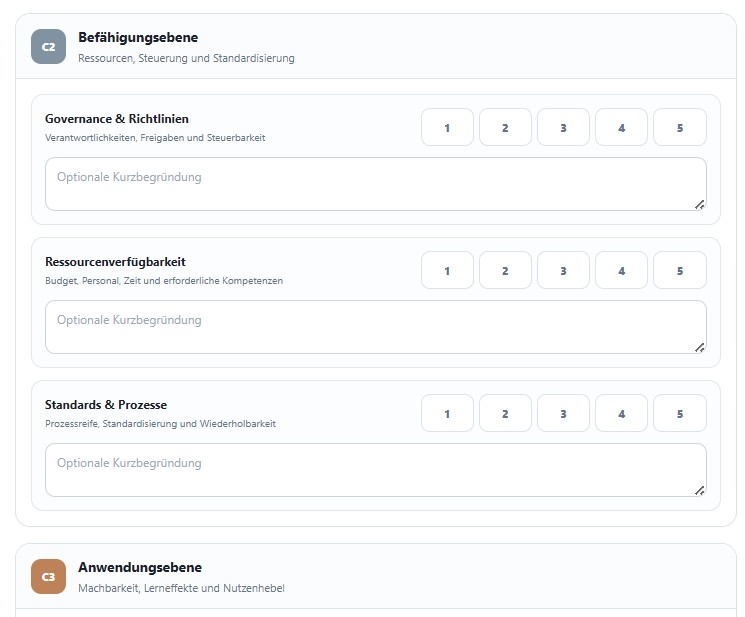Click 'Ressourcen, Steuerung und Standardisierung' subtitle
Viewport: 745px width, 617px height.
tap(186, 58)
